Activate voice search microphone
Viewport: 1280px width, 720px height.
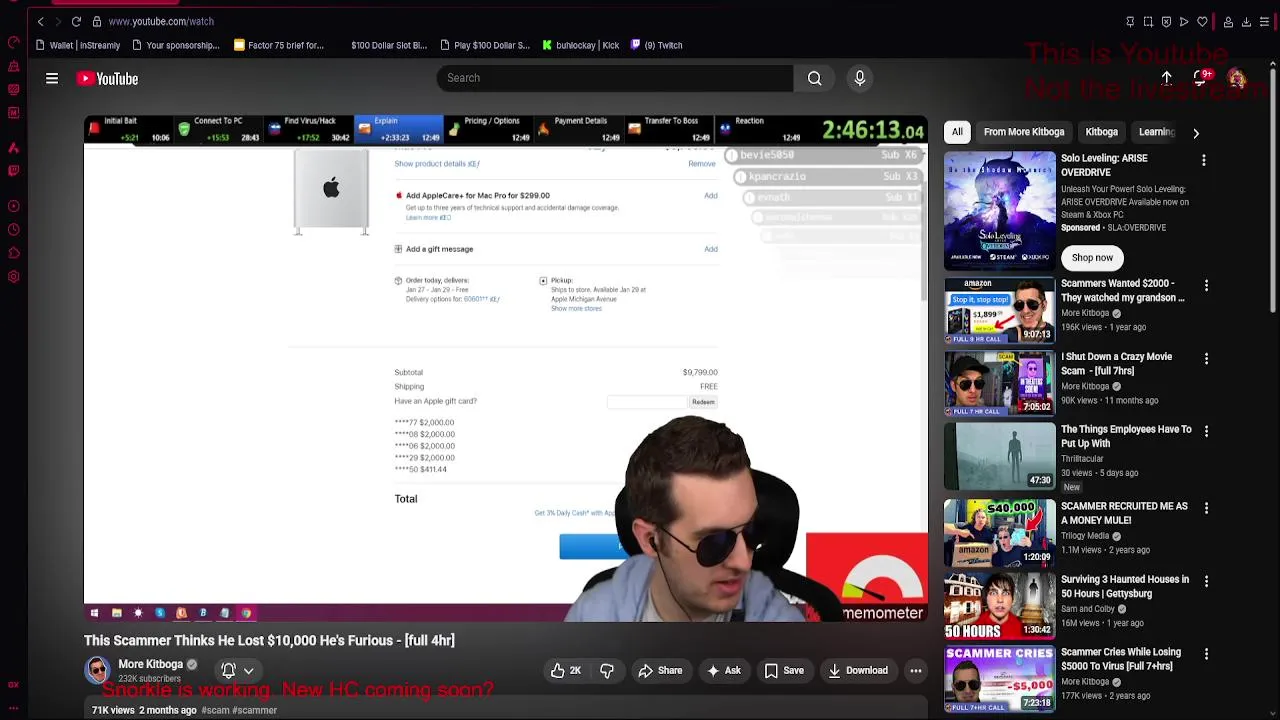coord(860,78)
